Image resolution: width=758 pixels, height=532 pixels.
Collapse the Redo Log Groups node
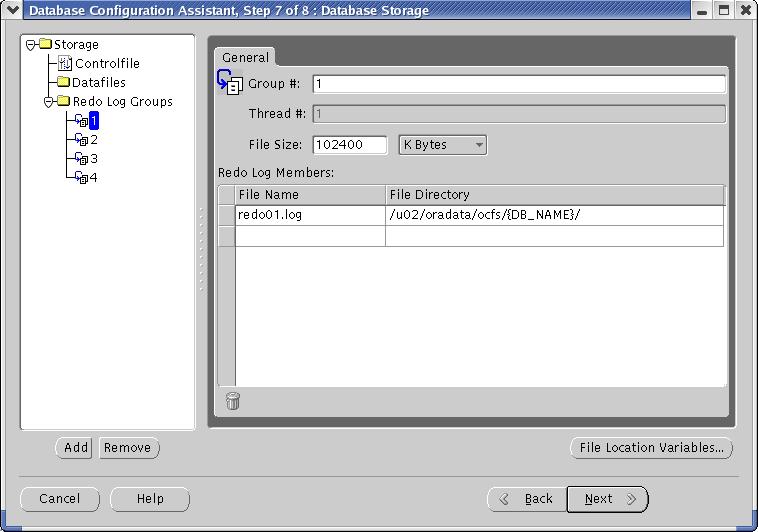49,102
